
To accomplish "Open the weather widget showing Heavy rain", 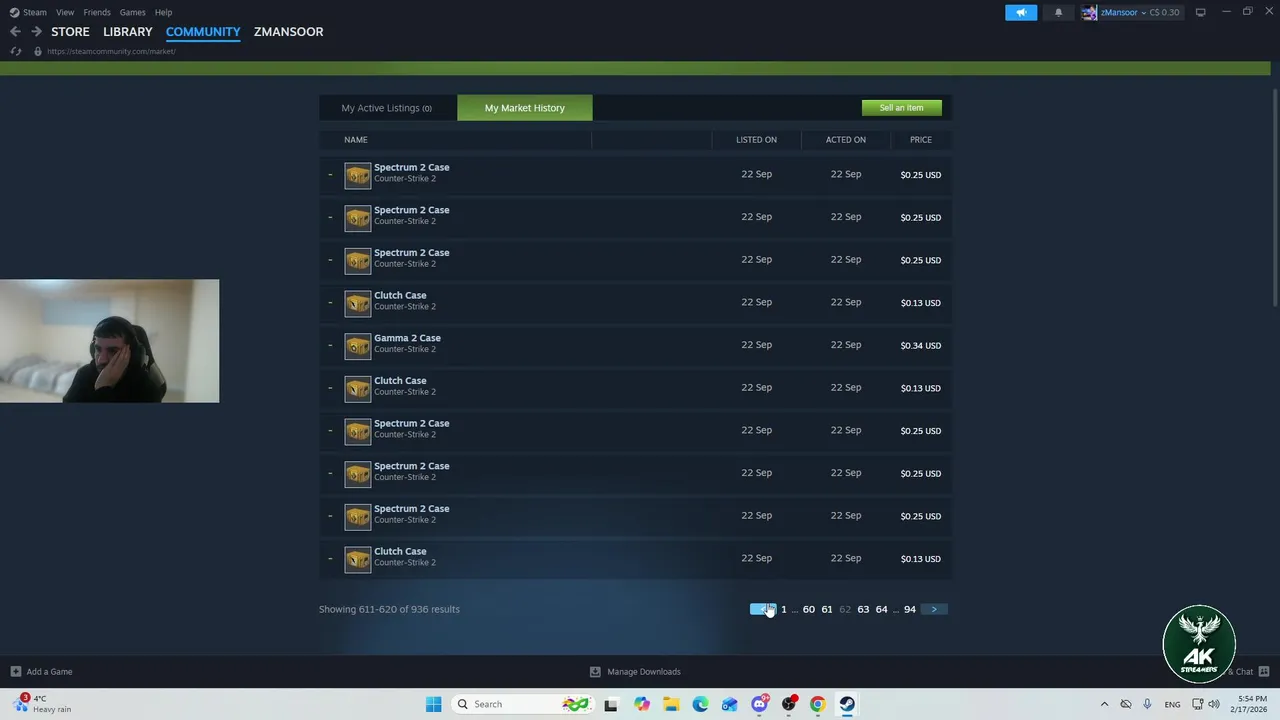I will tap(42, 704).
